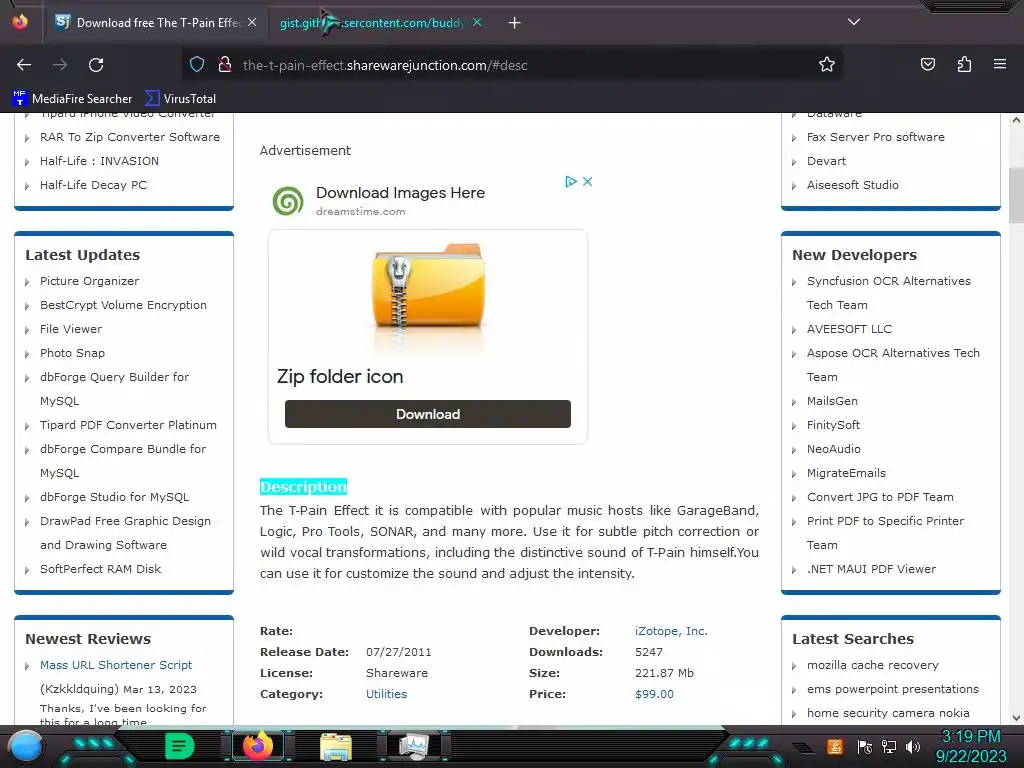Open MigrateEmails developer link
Viewport: 1024px width, 768px height.
pos(846,473)
